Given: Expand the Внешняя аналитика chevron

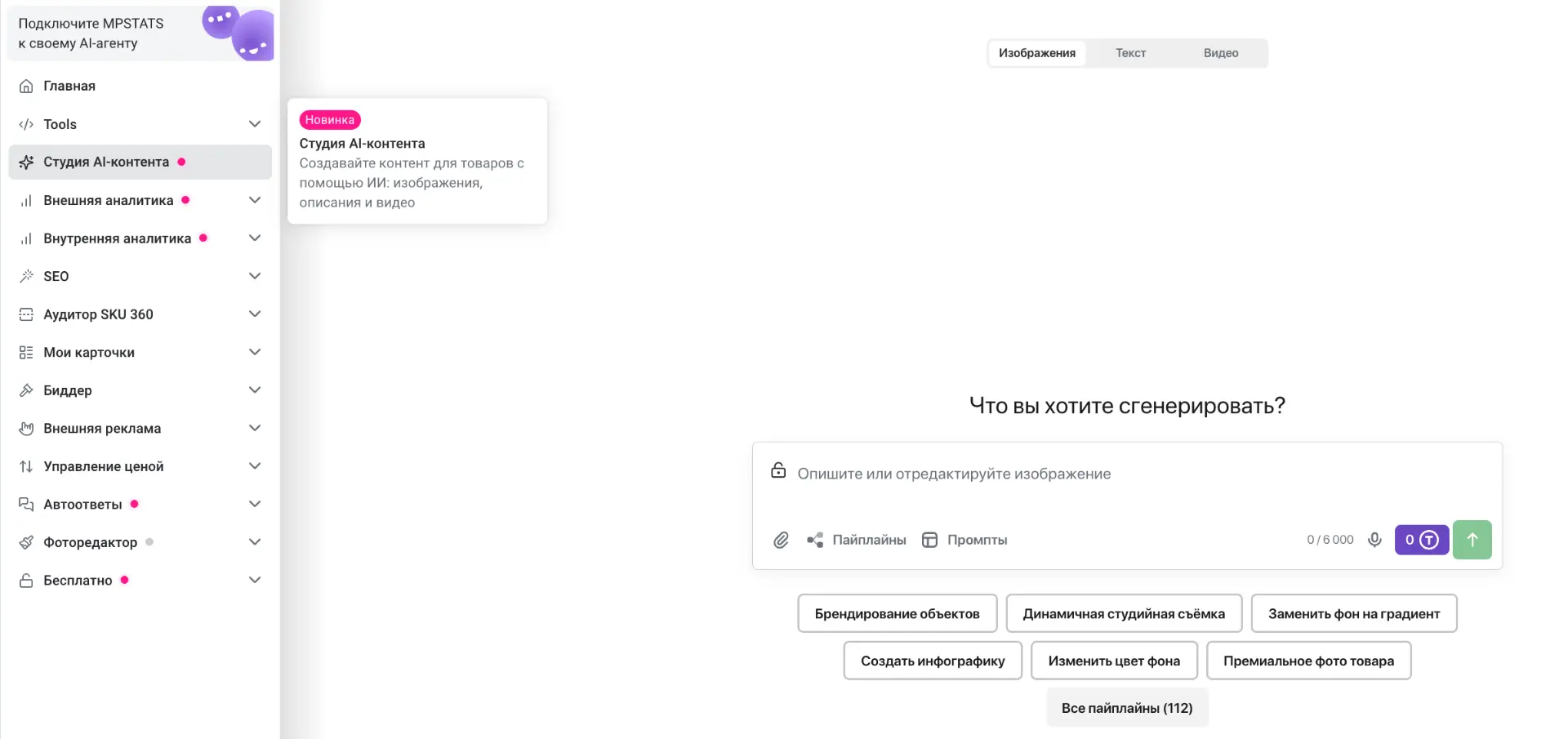Looking at the screenshot, I should 255,200.
